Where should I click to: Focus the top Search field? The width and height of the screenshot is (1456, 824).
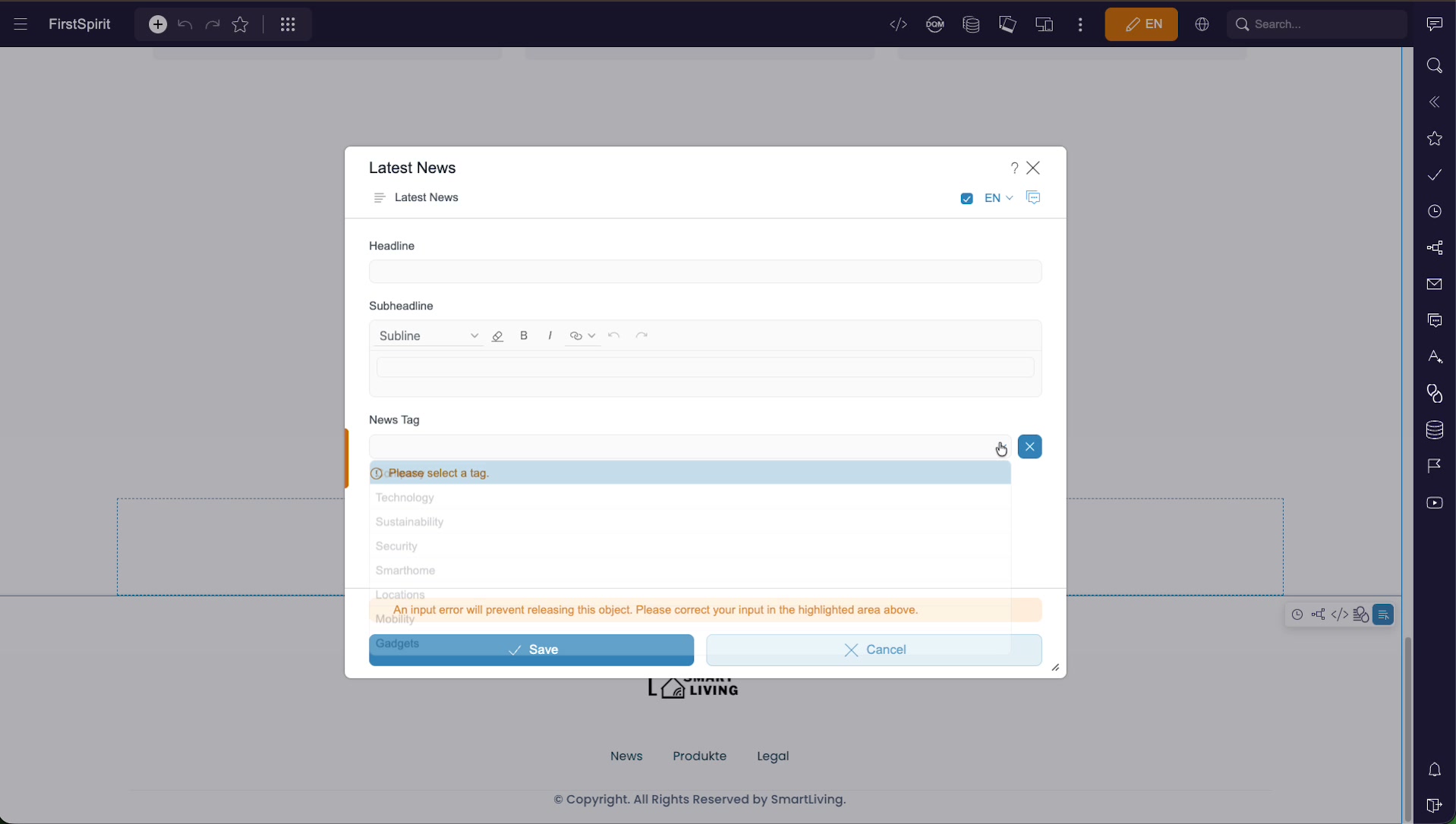tap(1317, 24)
